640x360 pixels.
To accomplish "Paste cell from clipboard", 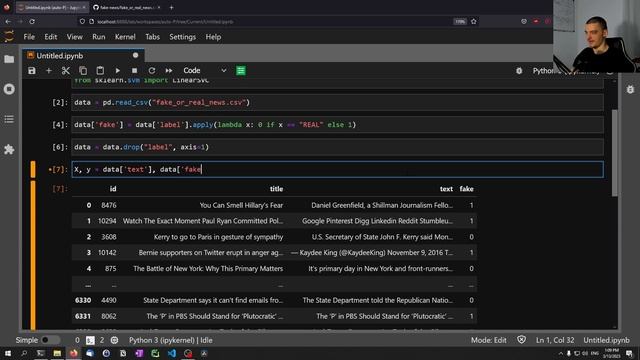I will [100, 71].
